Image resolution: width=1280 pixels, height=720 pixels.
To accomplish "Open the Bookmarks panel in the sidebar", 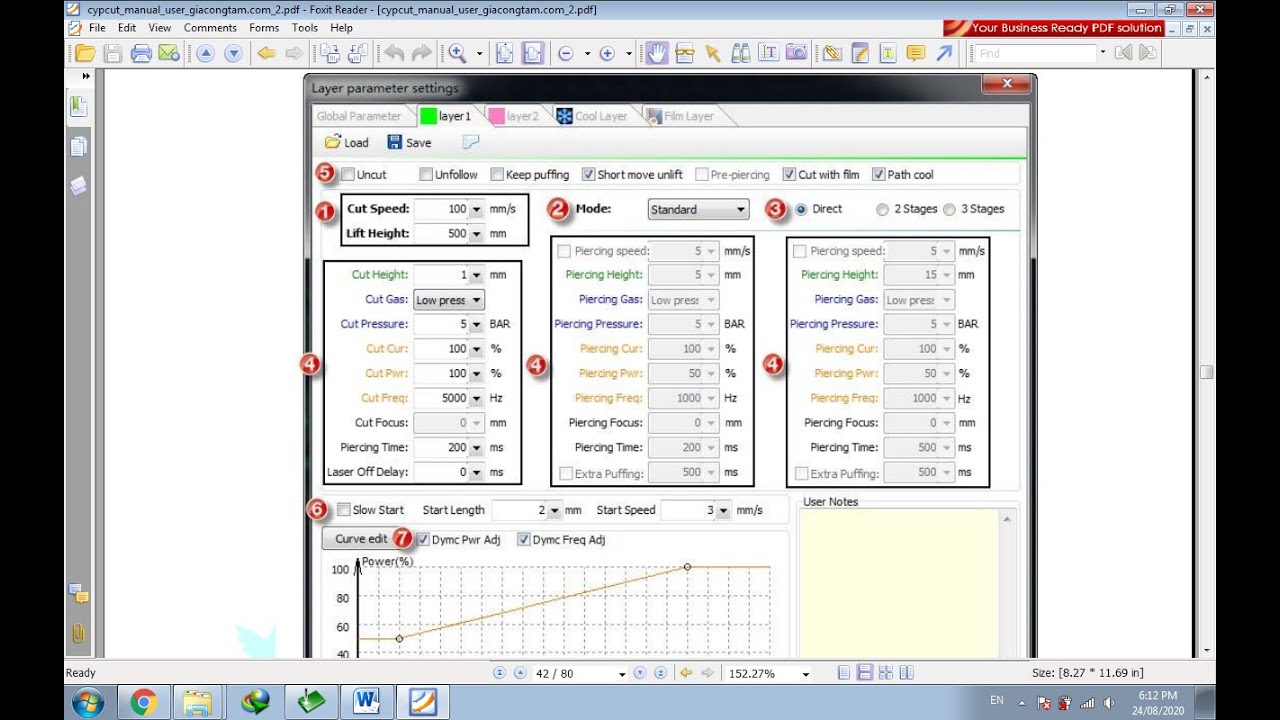I will click(x=78, y=106).
